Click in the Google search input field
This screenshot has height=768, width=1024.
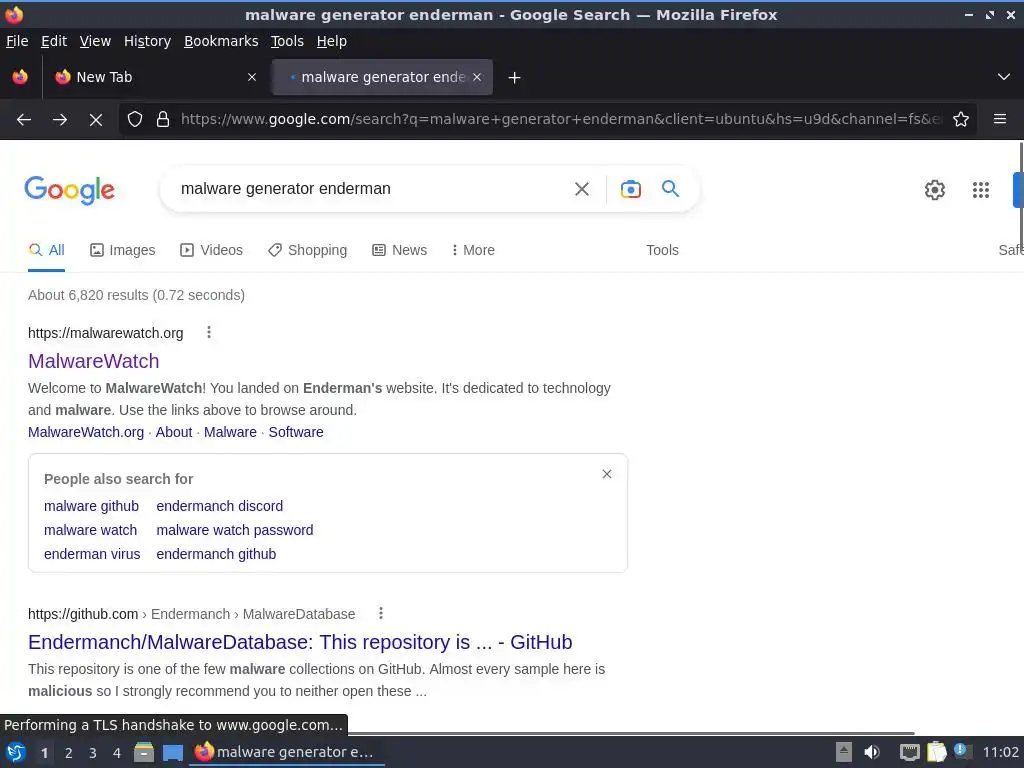click(369, 189)
